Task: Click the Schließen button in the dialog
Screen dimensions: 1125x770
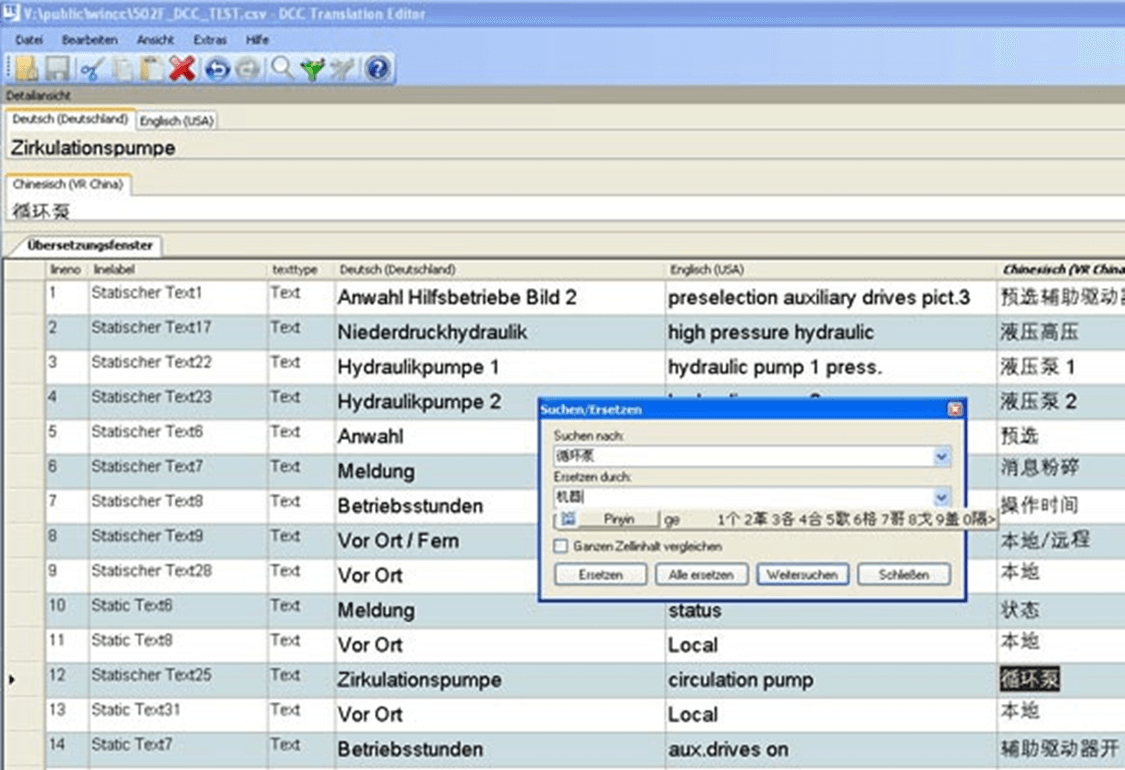Action: click(x=904, y=575)
